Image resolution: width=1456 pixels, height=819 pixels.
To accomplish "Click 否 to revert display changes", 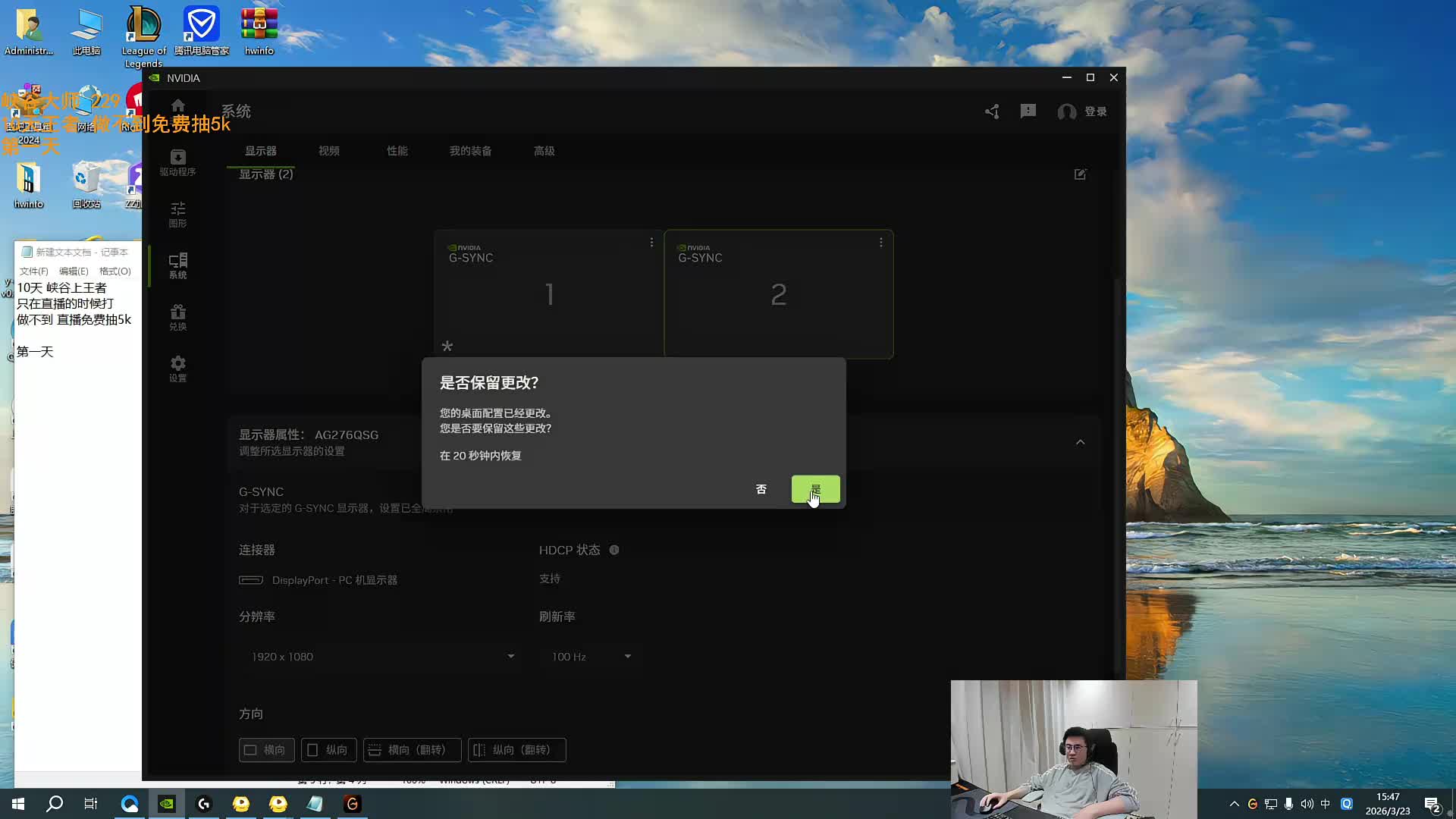I will [761, 489].
